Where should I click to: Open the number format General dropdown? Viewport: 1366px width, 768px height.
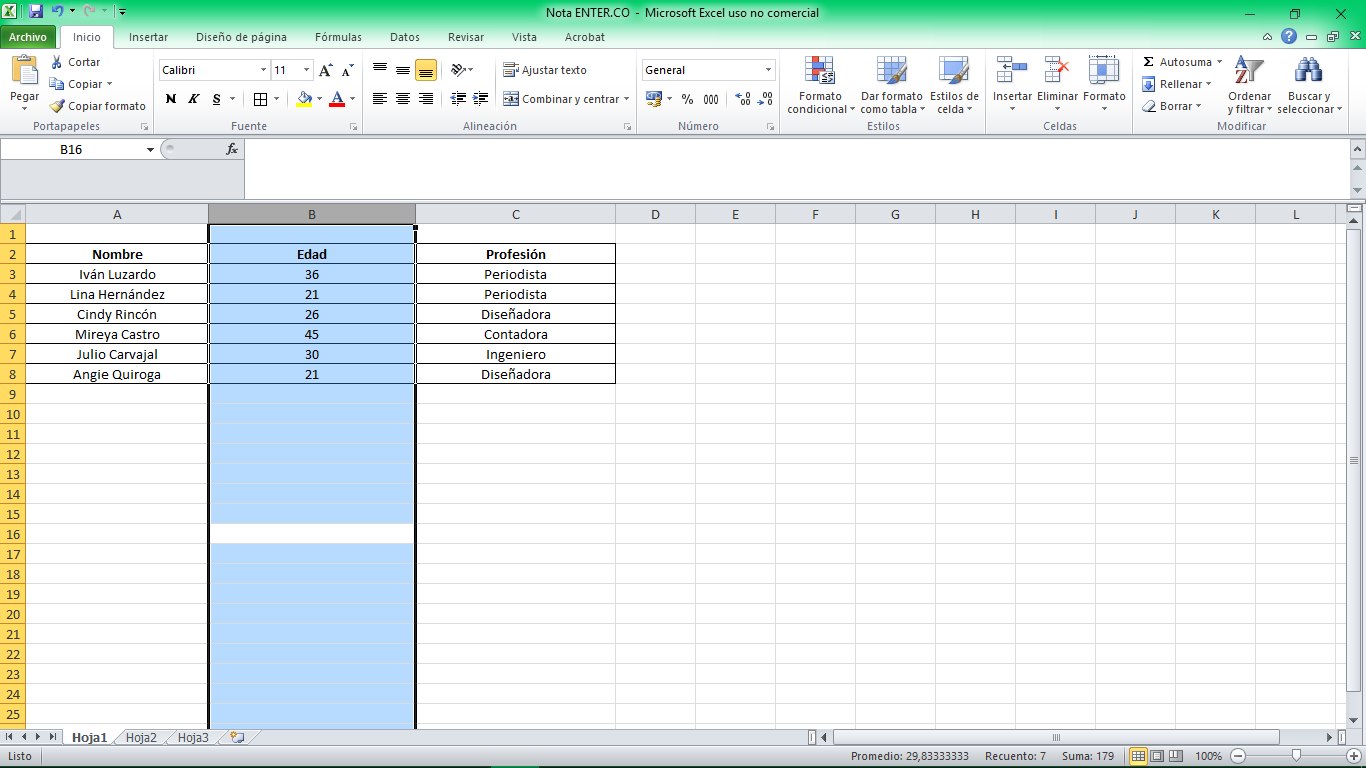click(769, 70)
